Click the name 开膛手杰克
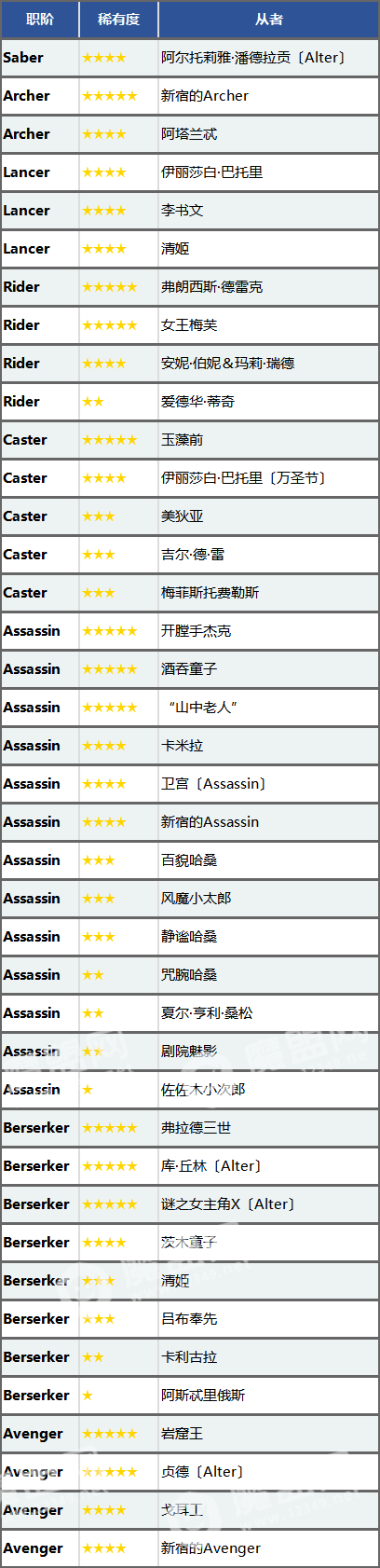 click(x=196, y=631)
